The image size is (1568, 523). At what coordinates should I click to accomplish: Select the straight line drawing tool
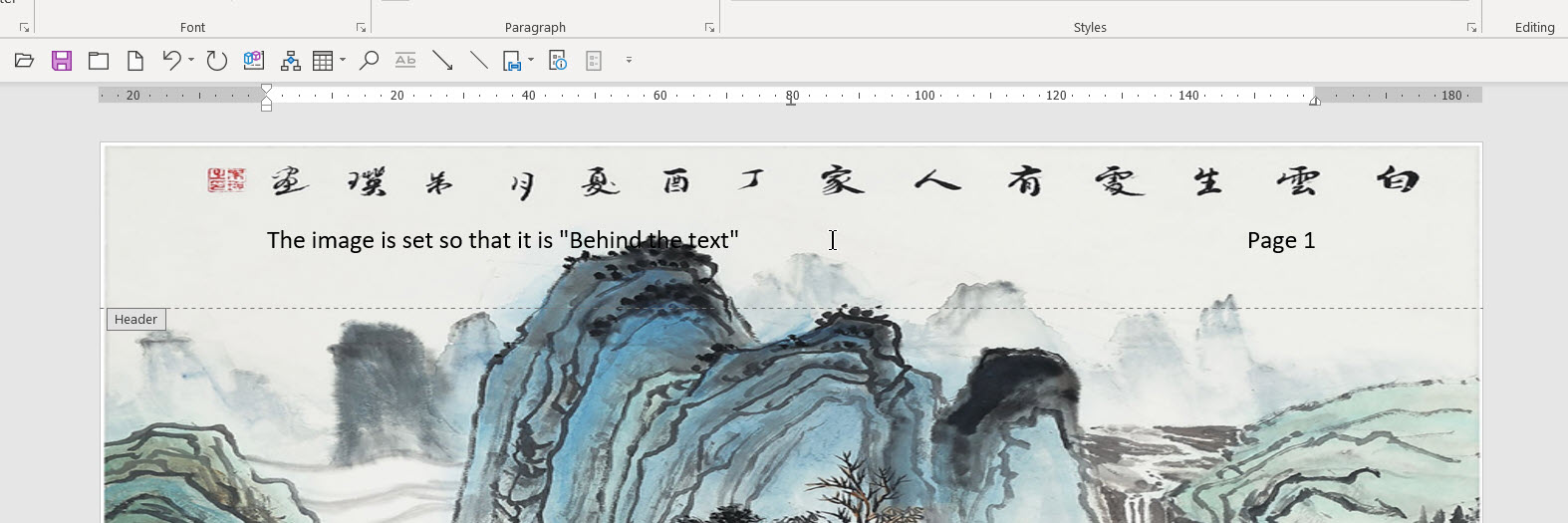pos(479,61)
